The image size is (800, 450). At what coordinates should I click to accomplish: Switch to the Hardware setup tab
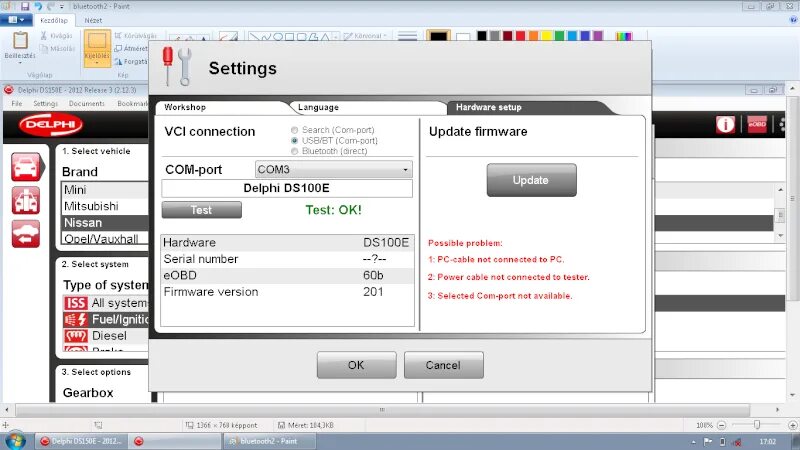pyautogui.click(x=528, y=107)
